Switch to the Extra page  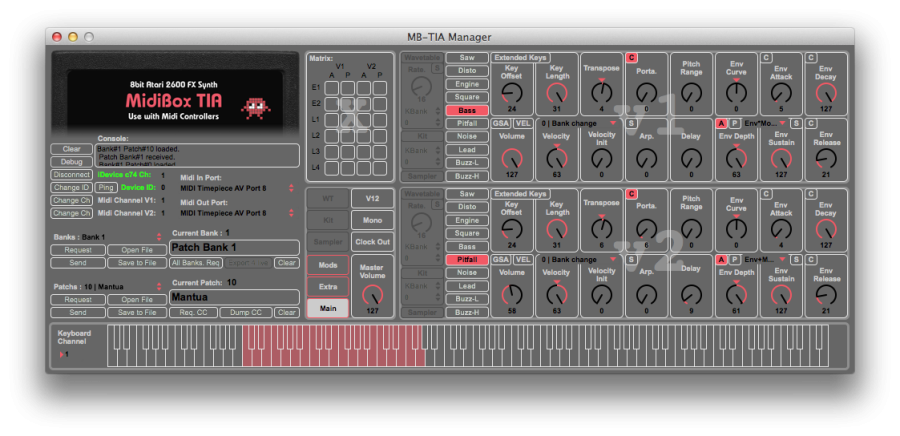327,286
